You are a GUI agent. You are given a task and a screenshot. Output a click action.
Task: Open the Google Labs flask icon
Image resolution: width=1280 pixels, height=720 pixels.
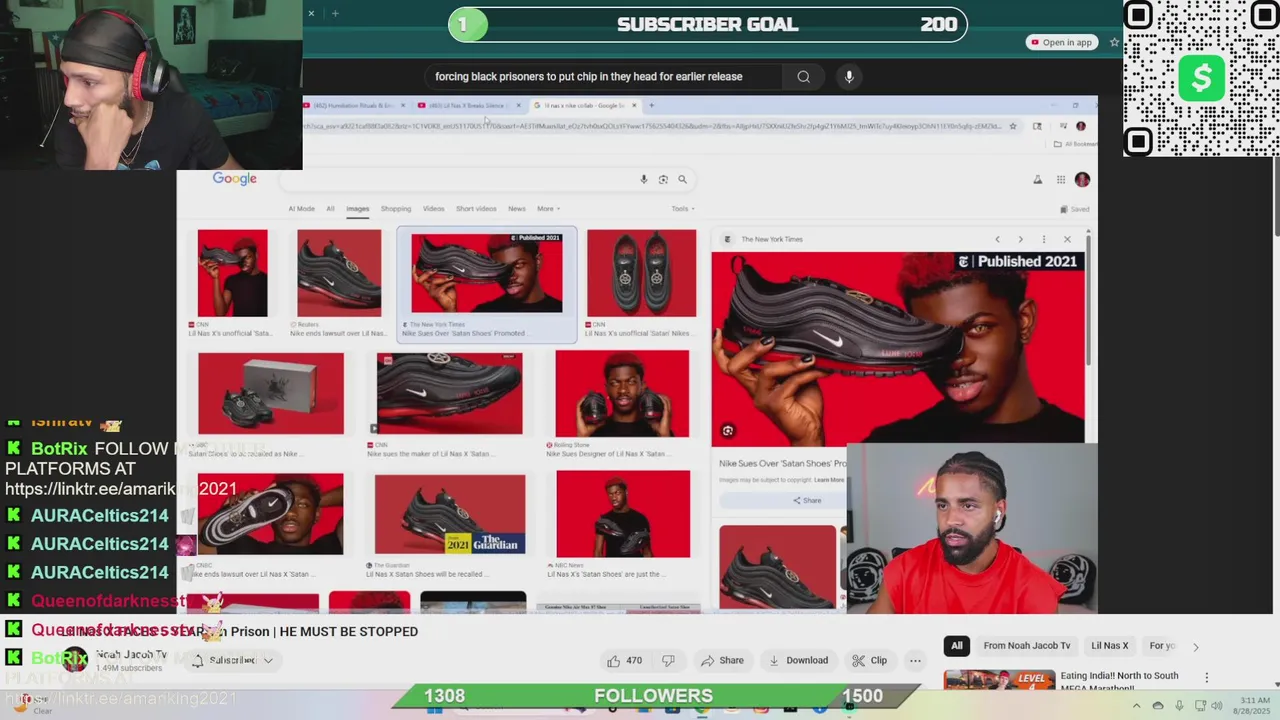[1037, 180]
